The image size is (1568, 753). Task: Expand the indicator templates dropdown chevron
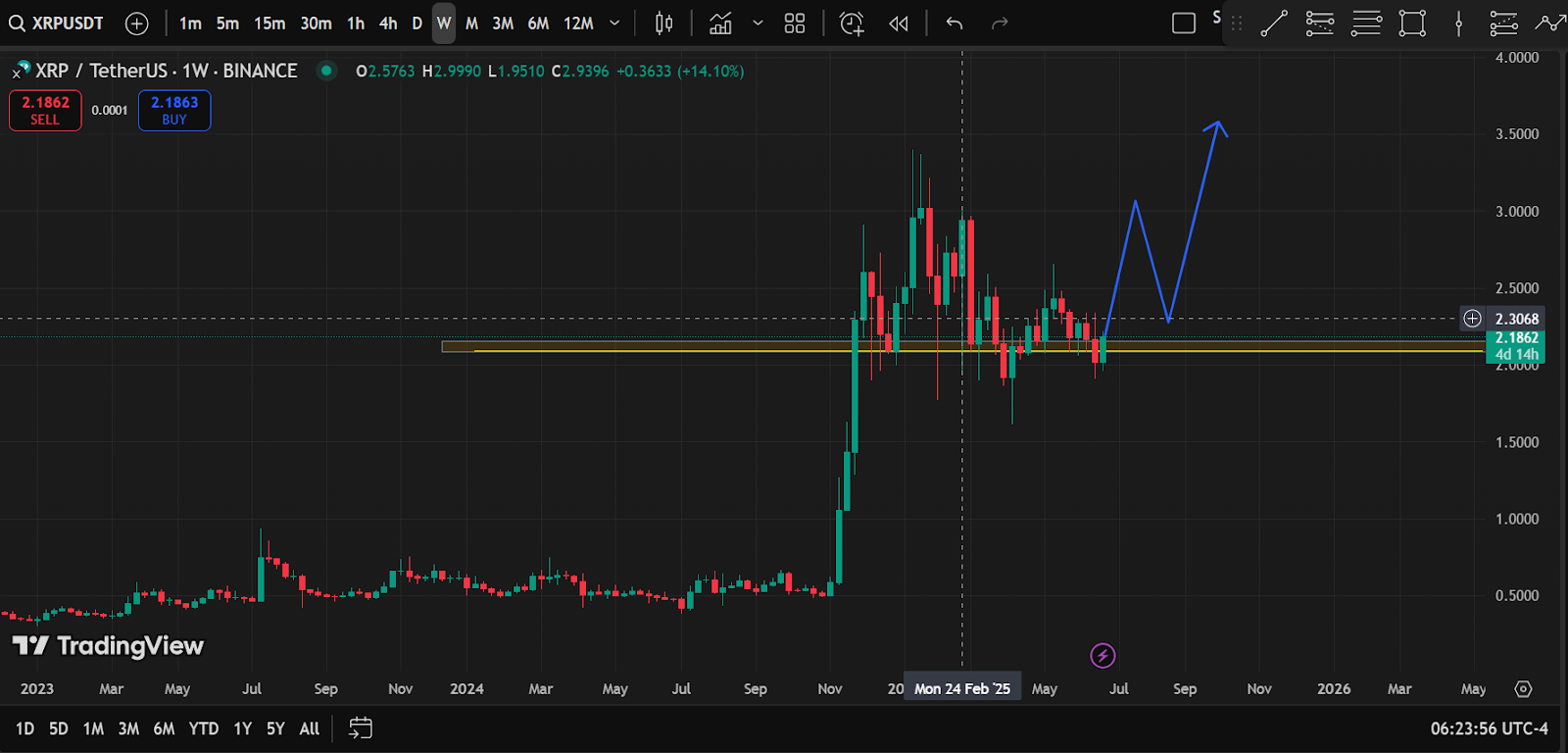758,24
